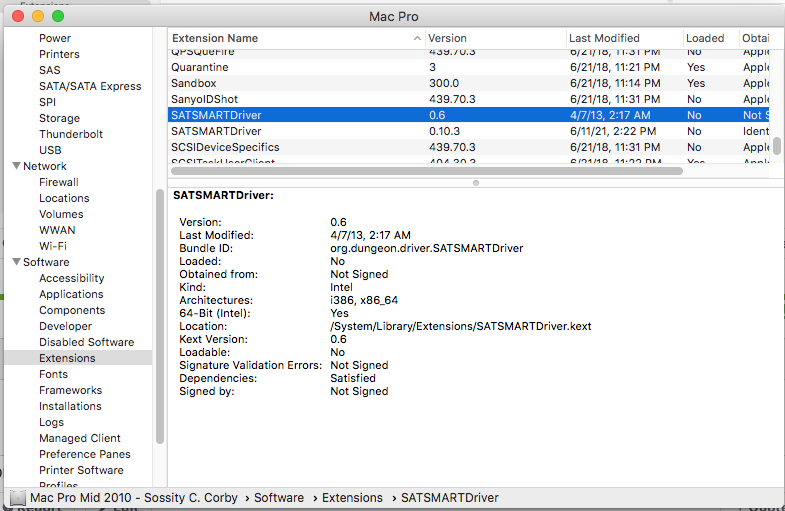Click the Architectures value i386, x86_64
The width and height of the screenshot is (785, 511).
click(364, 300)
